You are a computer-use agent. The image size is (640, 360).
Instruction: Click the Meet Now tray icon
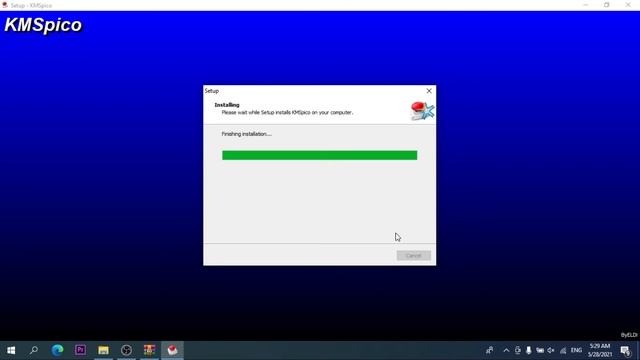pyautogui.click(x=518, y=350)
